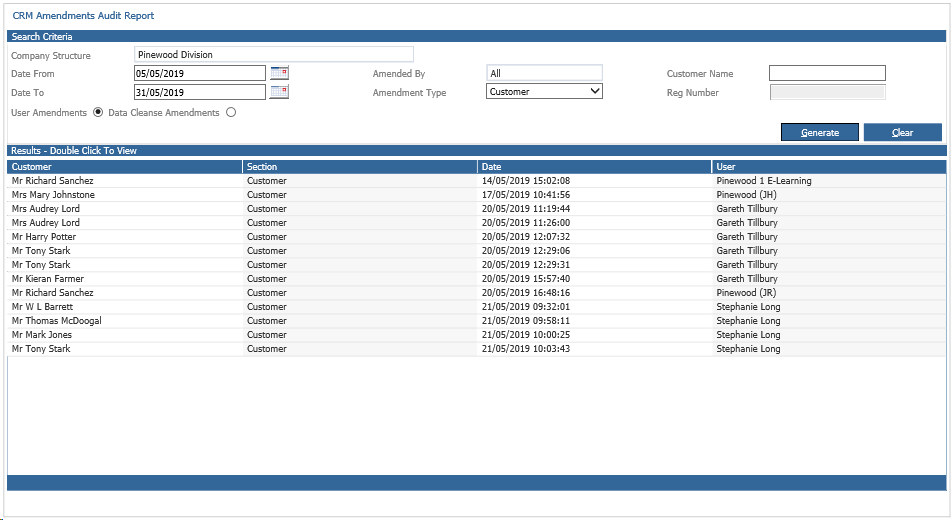952x520 pixels.
Task: Click the CRM Amendments Audit Report title
Action: pyautogui.click(x=83, y=15)
